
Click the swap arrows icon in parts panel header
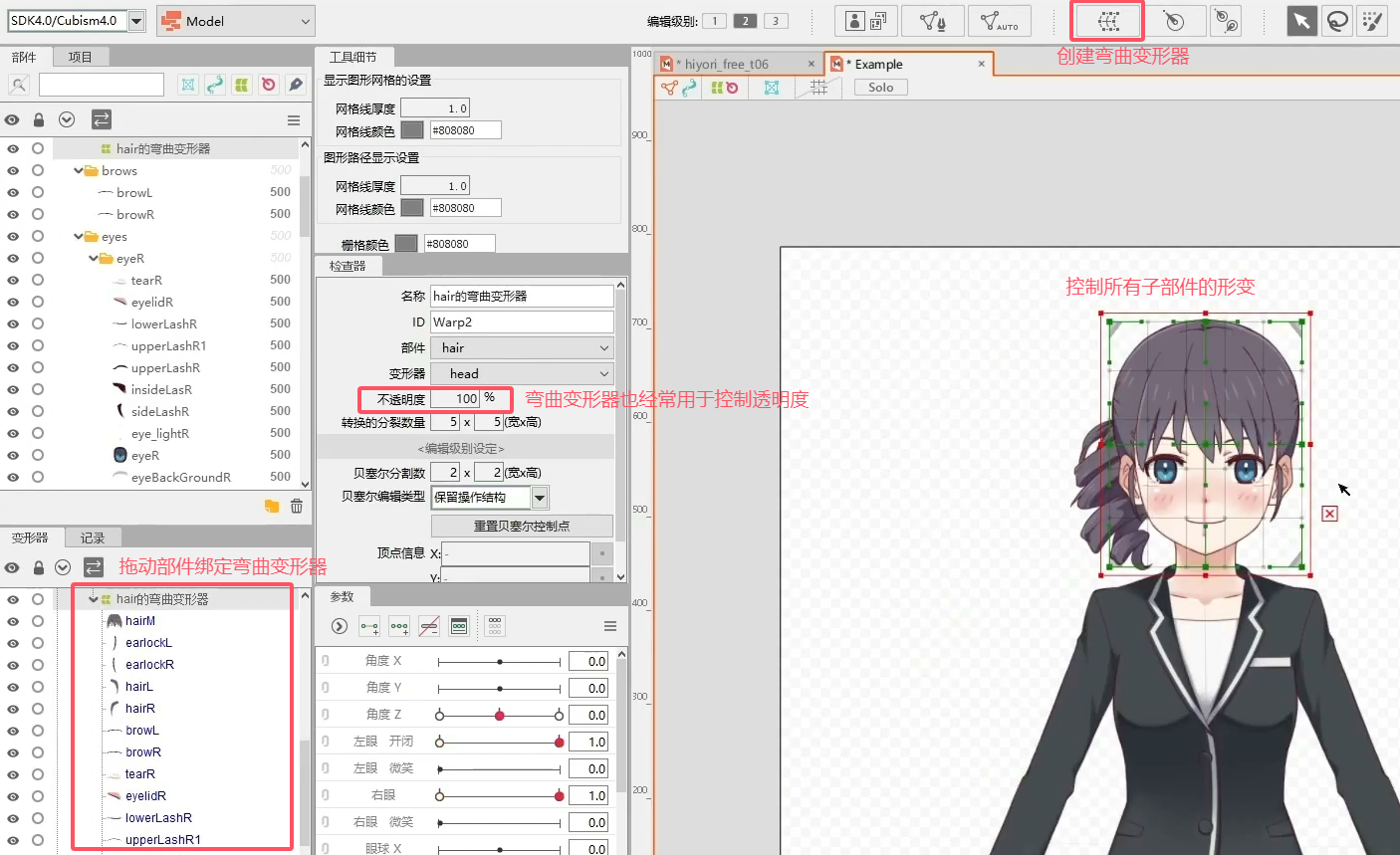(102, 119)
